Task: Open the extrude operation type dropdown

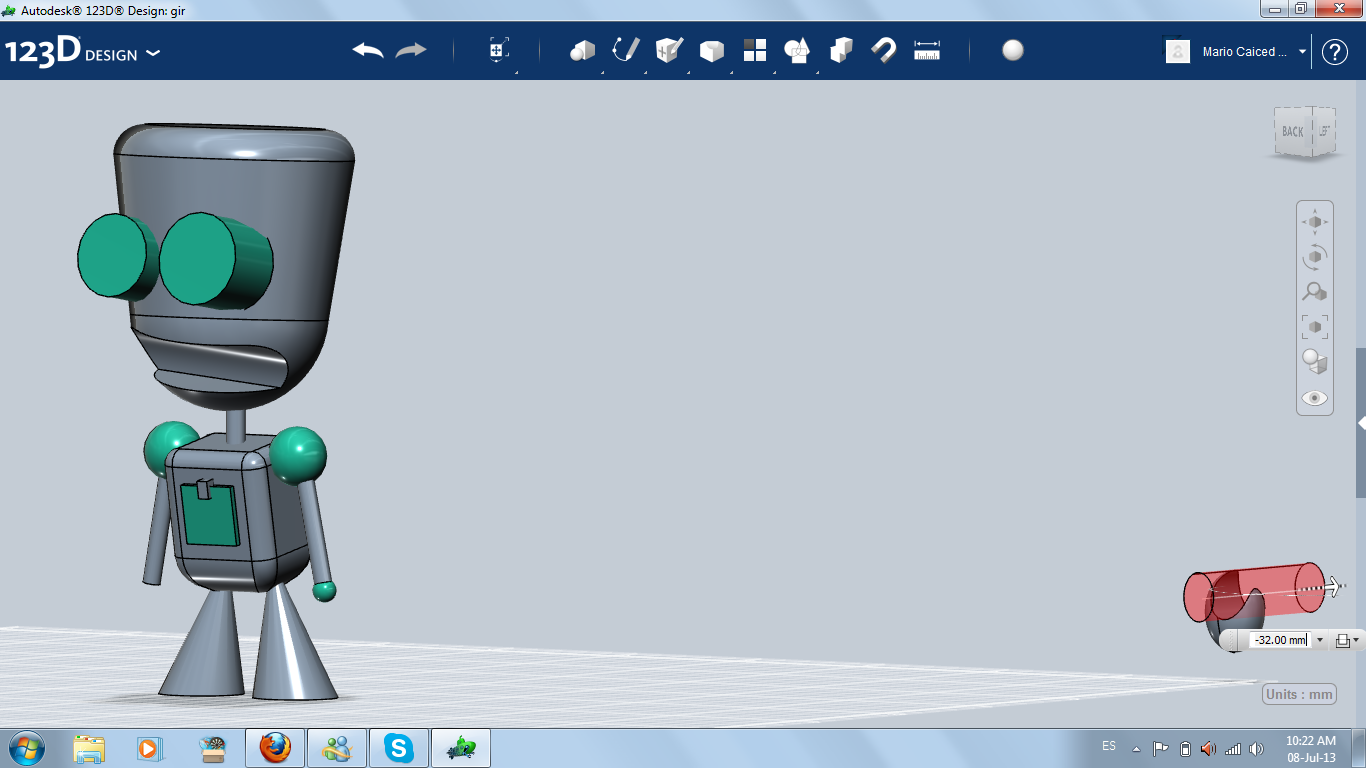Action: [1348, 640]
